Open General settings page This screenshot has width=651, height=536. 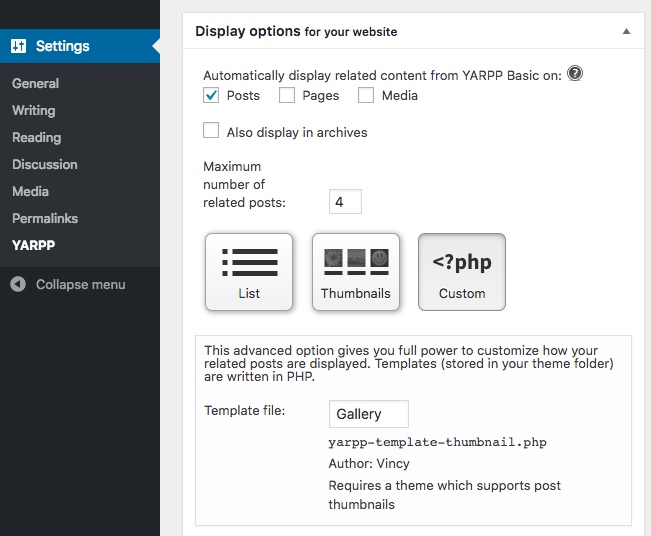coord(35,83)
